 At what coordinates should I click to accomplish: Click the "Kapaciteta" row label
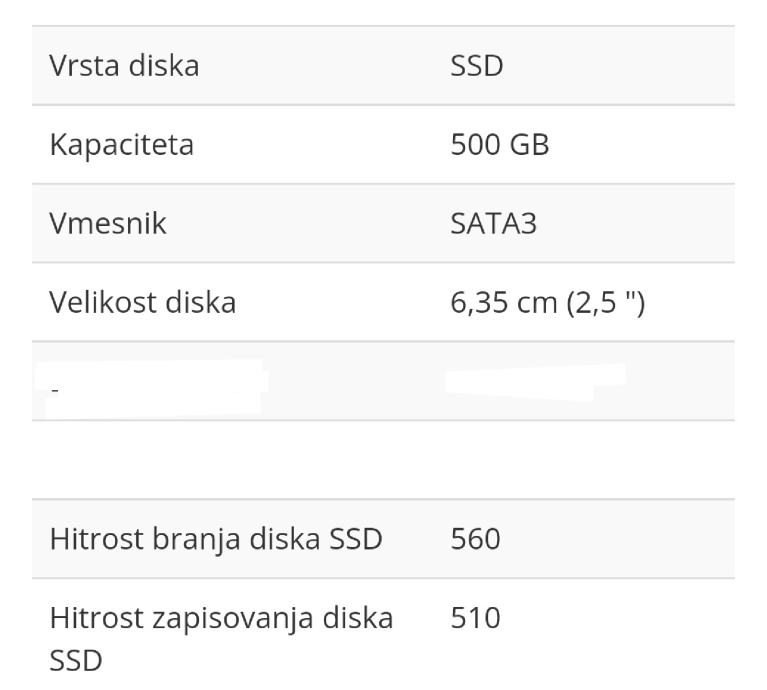coord(121,145)
